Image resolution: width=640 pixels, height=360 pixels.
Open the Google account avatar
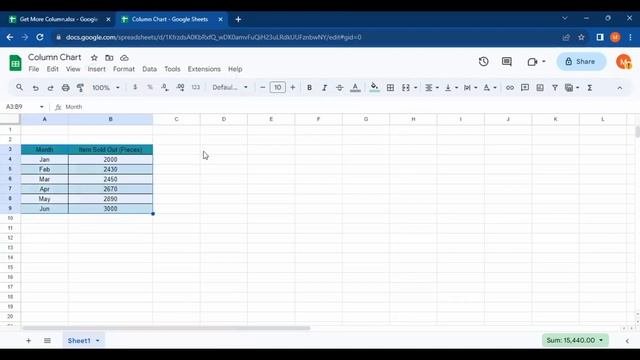pyautogui.click(x=623, y=62)
